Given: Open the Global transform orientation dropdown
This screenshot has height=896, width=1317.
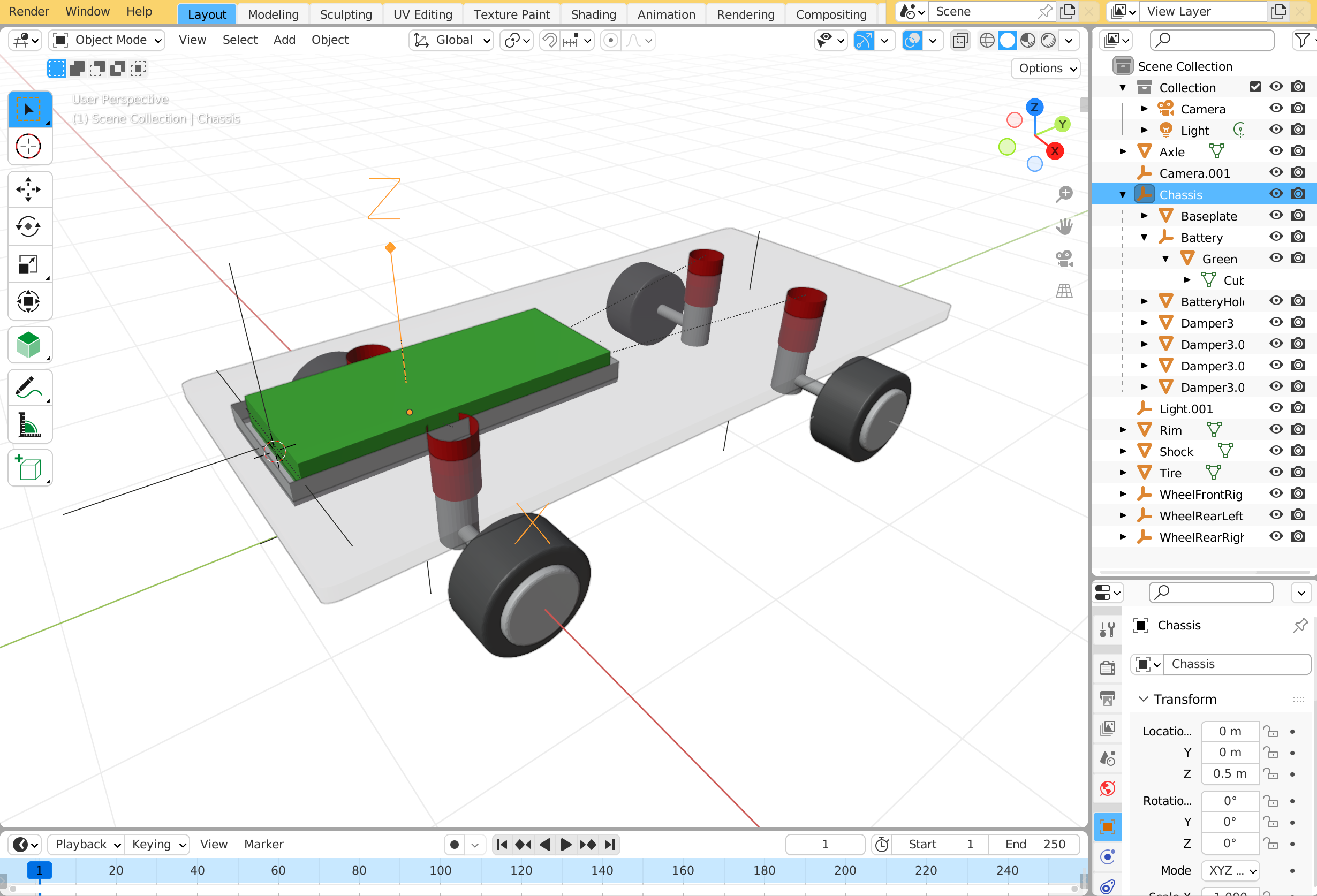Looking at the screenshot, I should (x=451, y=40).
